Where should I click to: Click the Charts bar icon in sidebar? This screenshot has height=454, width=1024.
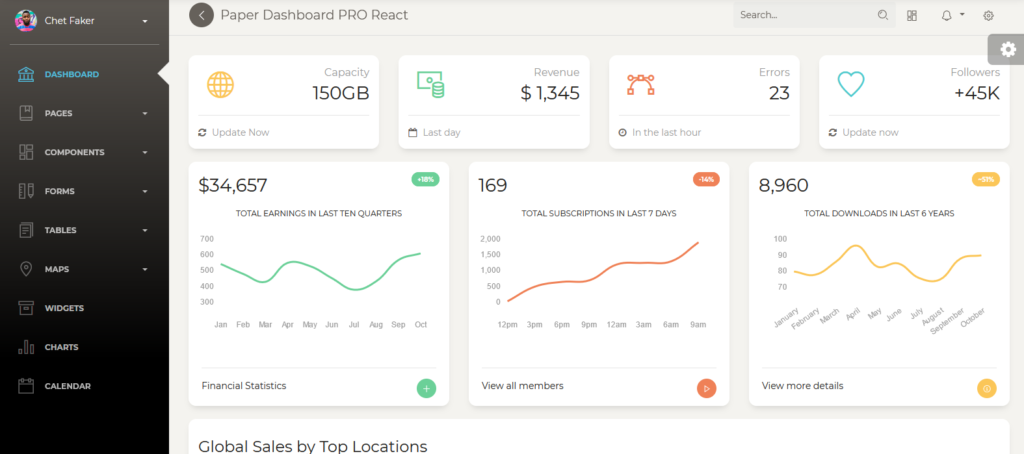(26, 347)
